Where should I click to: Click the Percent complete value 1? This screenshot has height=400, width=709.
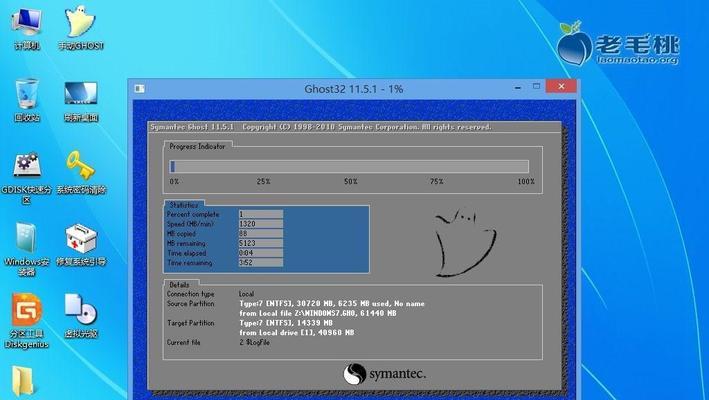tap(261, 214)
